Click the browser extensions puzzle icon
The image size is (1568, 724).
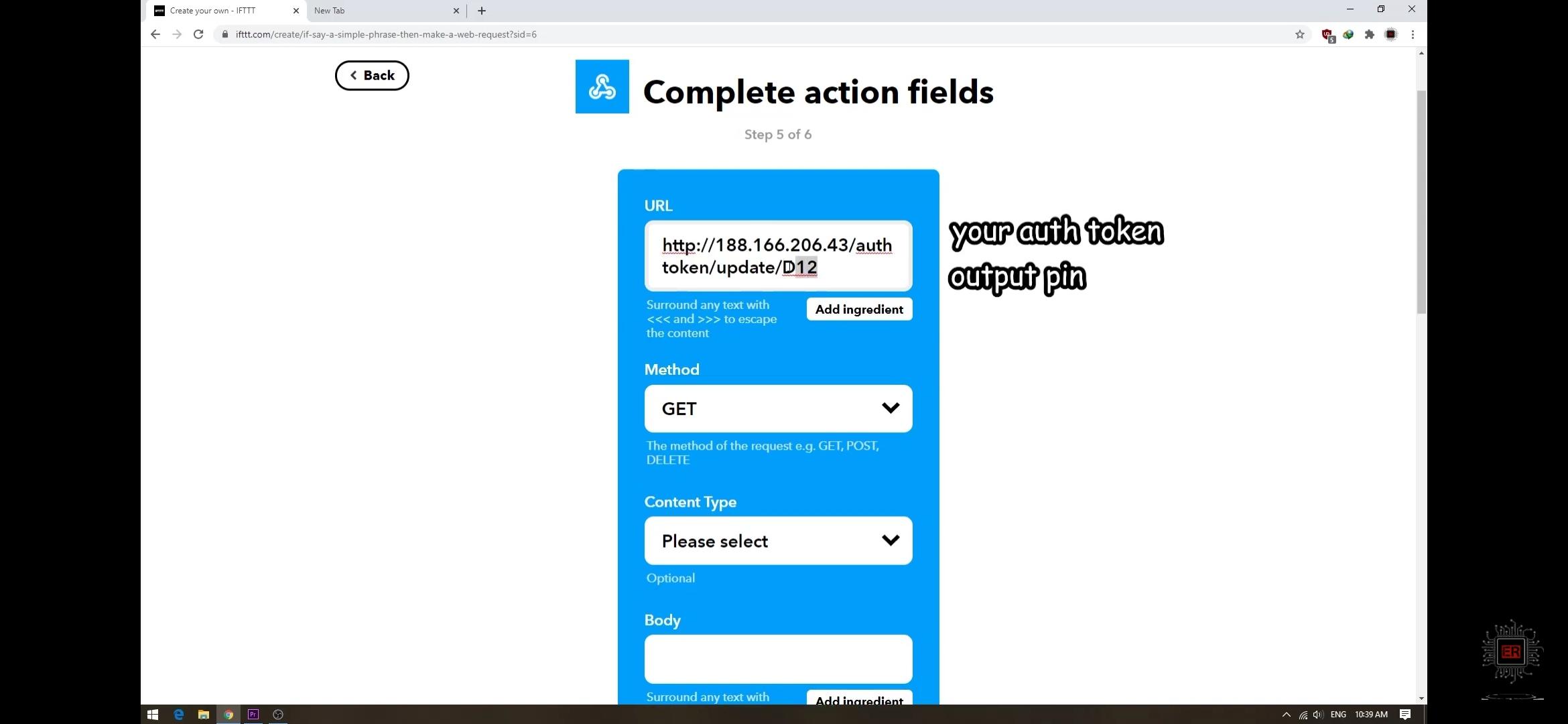(x=1370, y=34)
